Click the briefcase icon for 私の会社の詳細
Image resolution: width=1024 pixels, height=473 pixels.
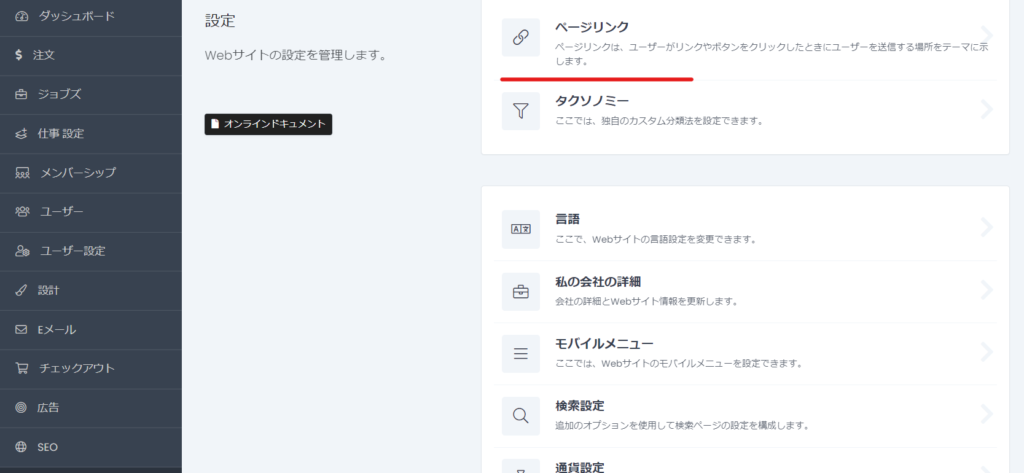[520, 291]
